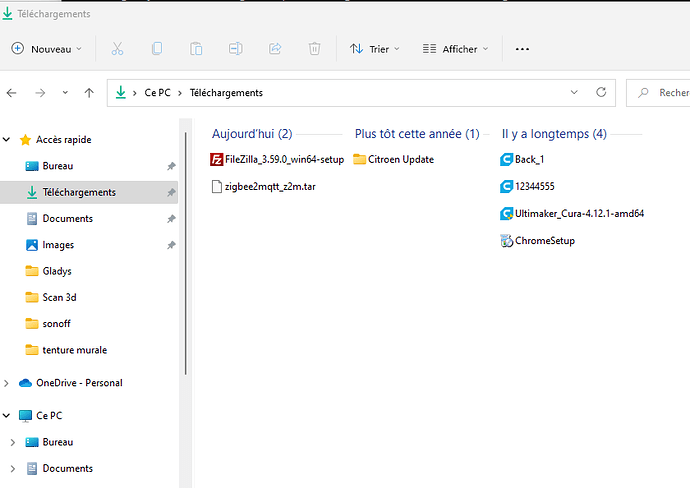The height and width of the screenshot is (488, 690).
Task: Open the FileZilla_3.59.0_win64-setup file
Action: tap(284, 159)
